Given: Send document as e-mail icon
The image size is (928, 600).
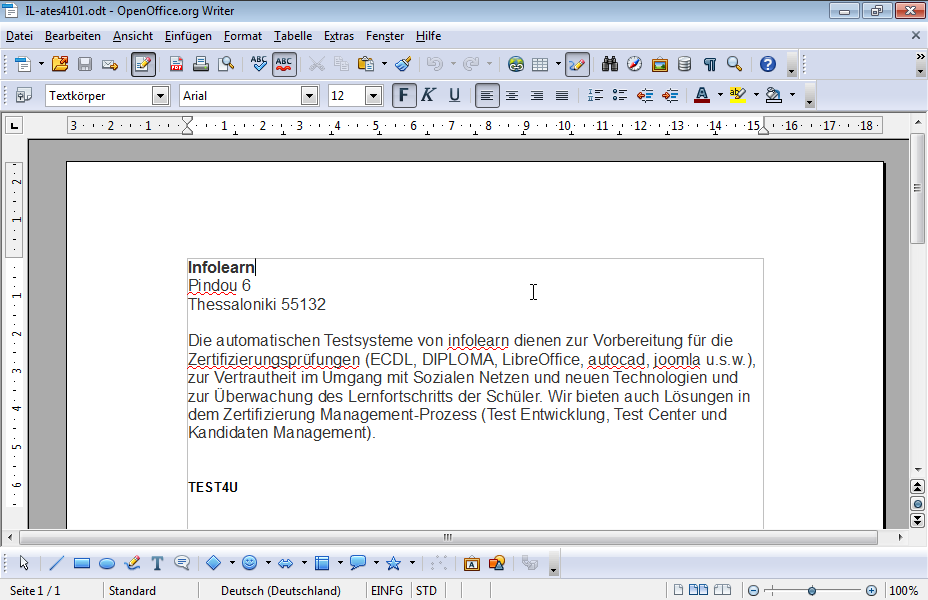Looking at the screenshot, I should coord(110,64).
